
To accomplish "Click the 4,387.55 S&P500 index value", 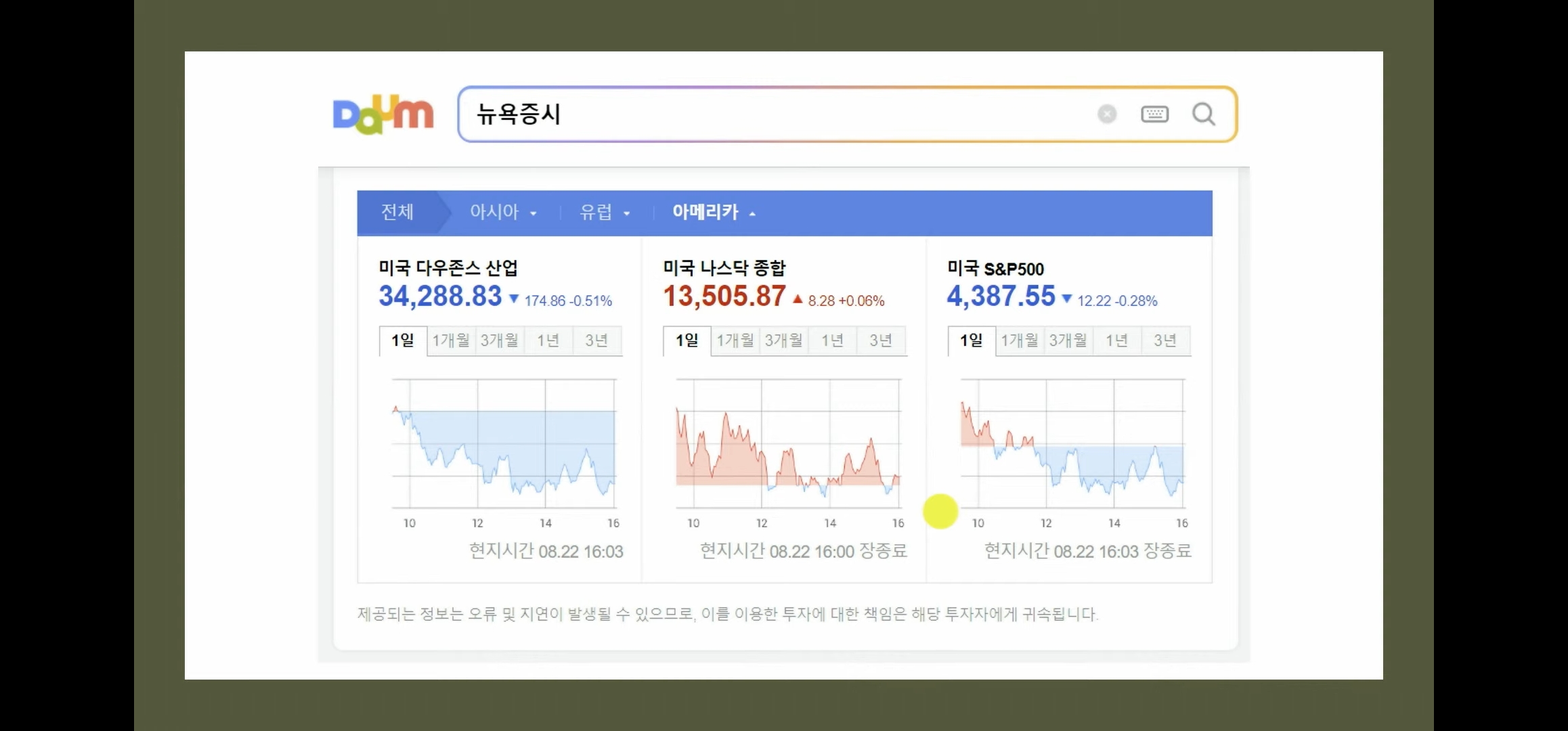I will (x=1001, y=296).
